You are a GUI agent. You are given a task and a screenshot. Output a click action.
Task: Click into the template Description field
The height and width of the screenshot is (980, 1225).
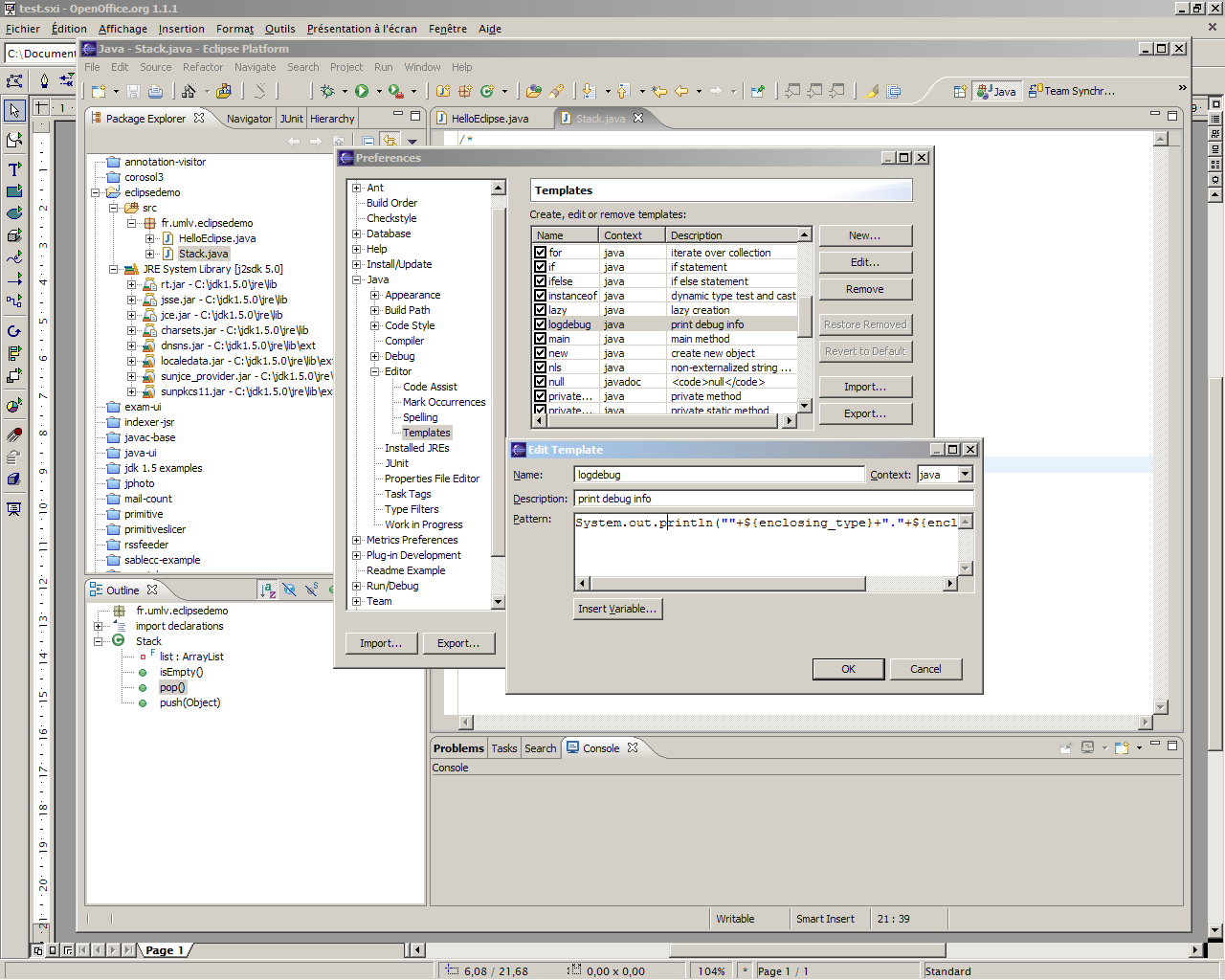(x=773, y=499)
